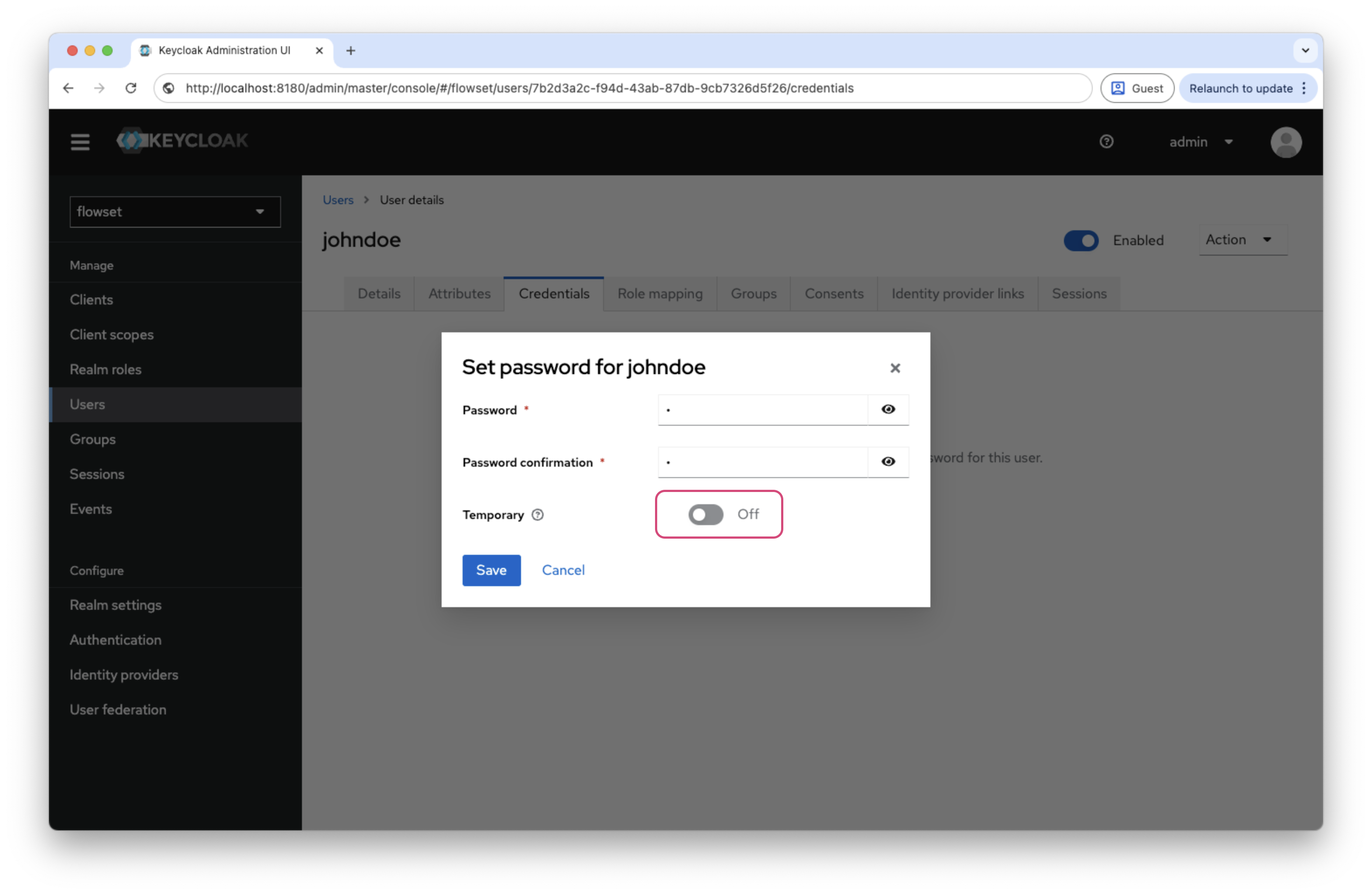The width and height of the screenshot is (1372, 895).
Task: Reveal the entered Password value
Action: click(x=888, y=410)
